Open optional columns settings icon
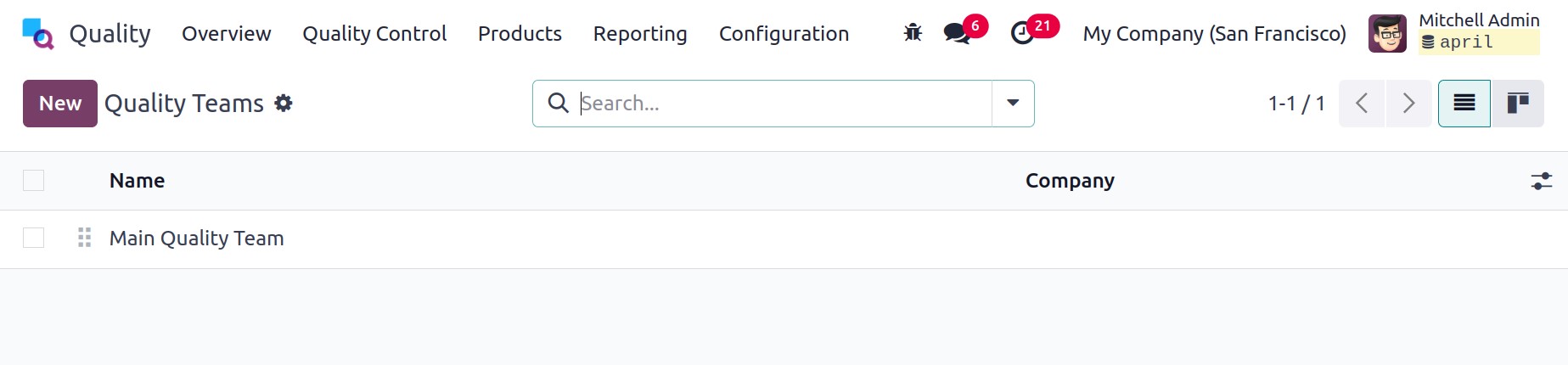Screen dimensions: 1568x365 tap(1541, 181)
